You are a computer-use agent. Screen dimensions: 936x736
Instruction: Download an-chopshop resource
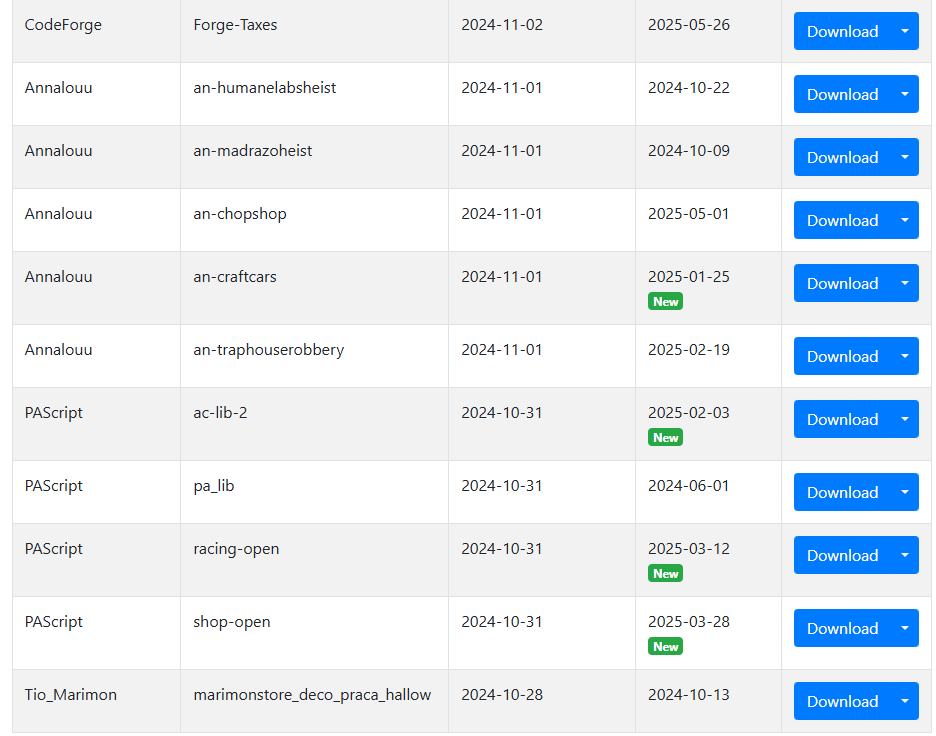click(x=842, y=220)
